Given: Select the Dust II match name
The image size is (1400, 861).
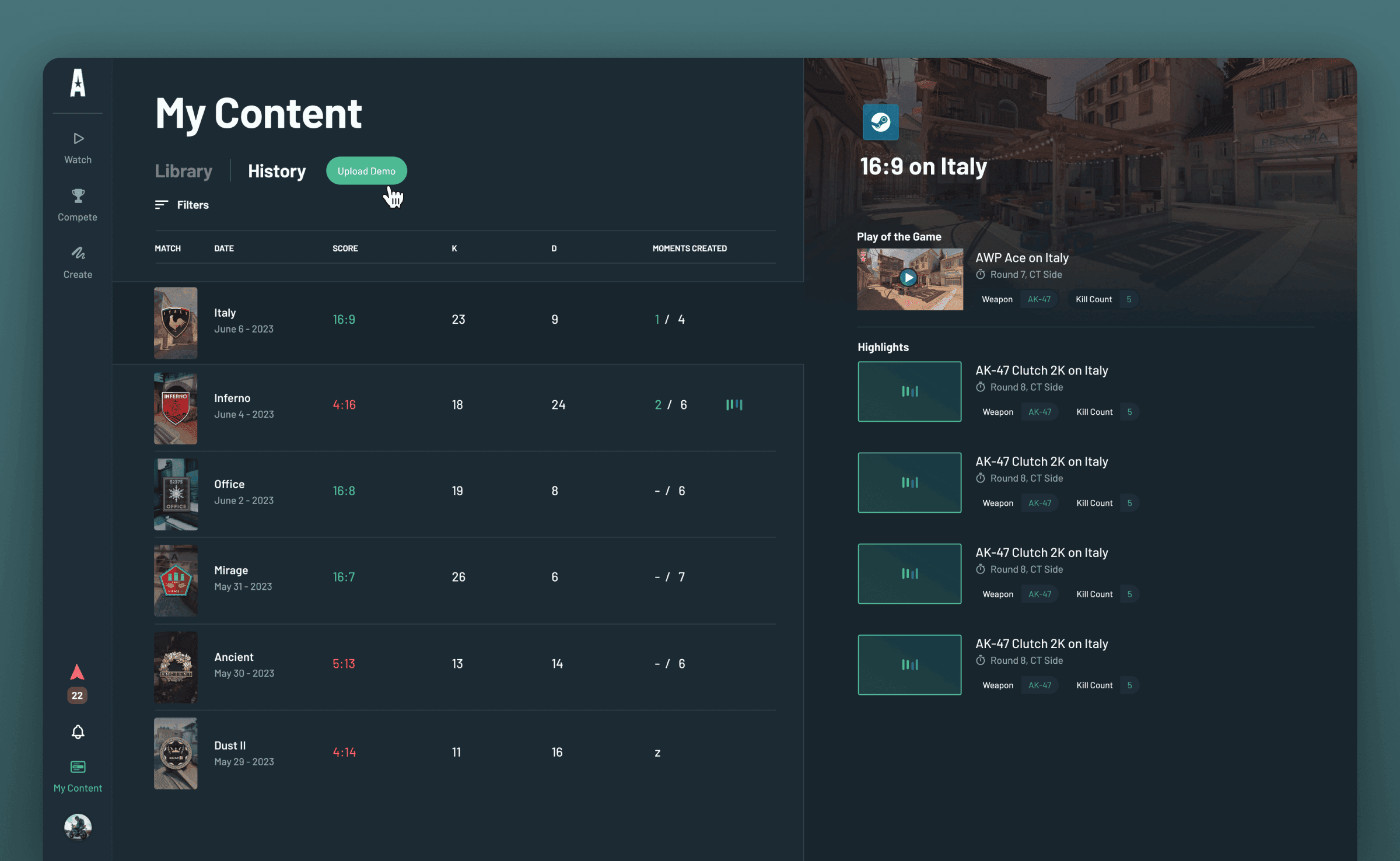Looking at the screenshot, I should point(230,745).
